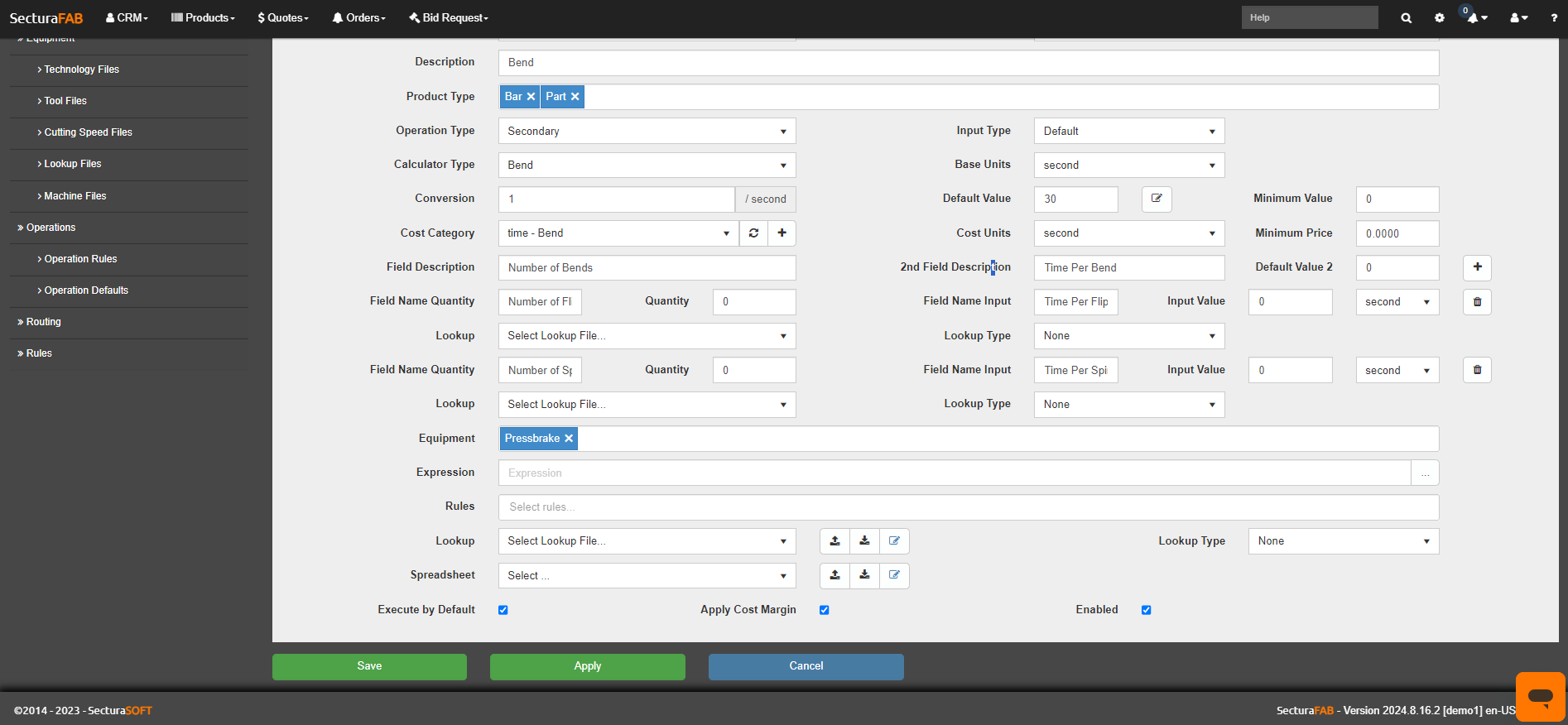Click the plus icon next to Cost Category
This screenshot has width=1568, height=725.
(x=782, y=233)
